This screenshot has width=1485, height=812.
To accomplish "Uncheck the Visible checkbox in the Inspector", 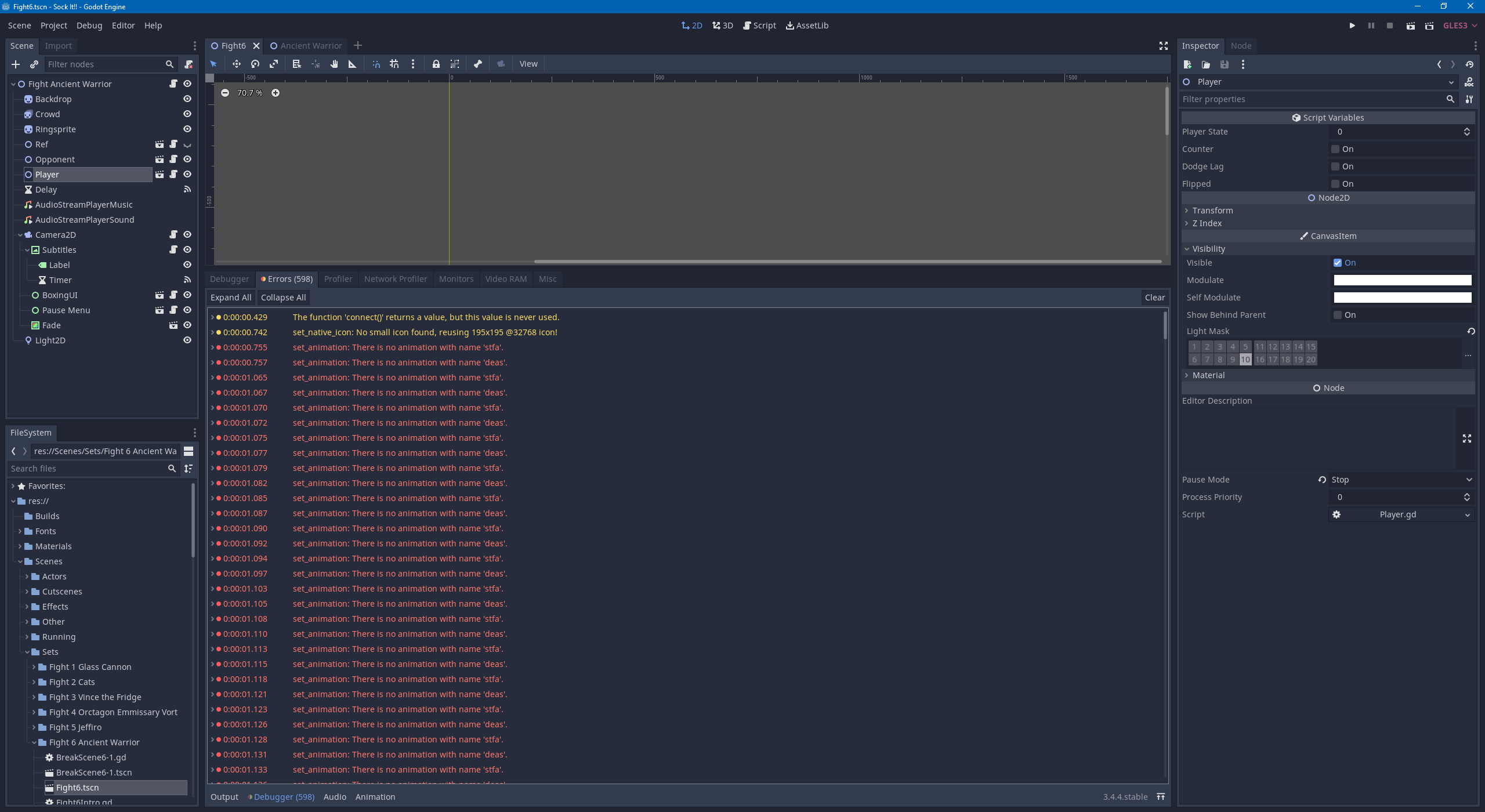I will (x=1338, y=263).
